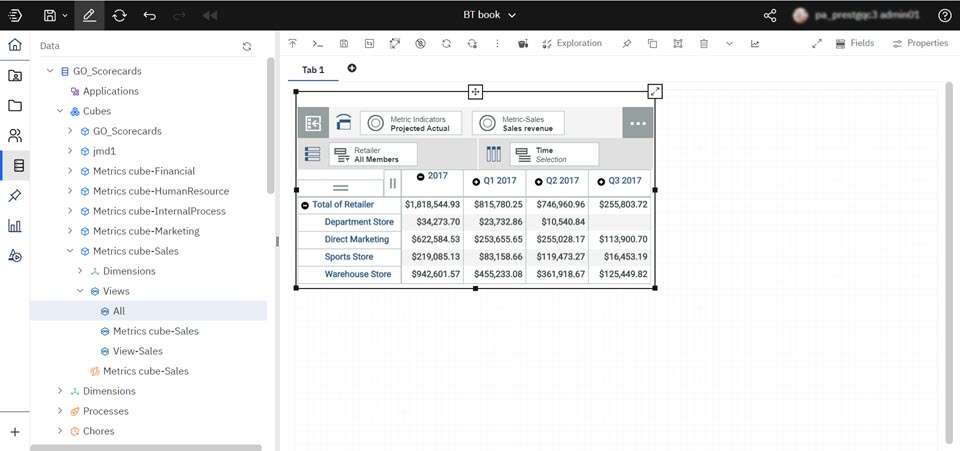Toggle the Edit mode pencil icon
Screen dimensions: 960x451
89,15
